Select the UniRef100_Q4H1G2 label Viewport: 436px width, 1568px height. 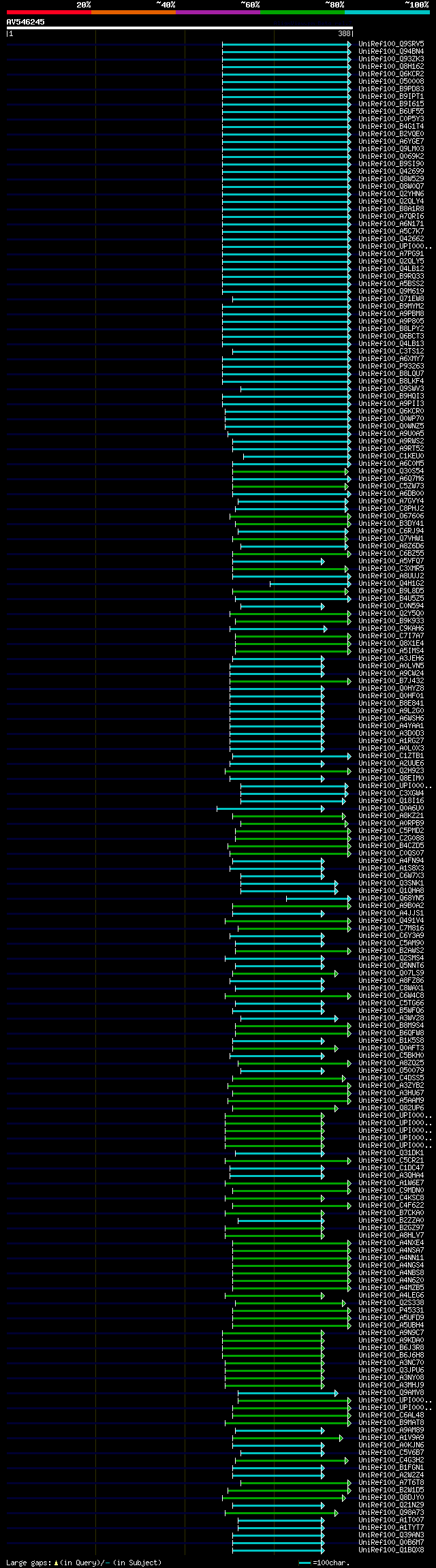tap(391, 583)
